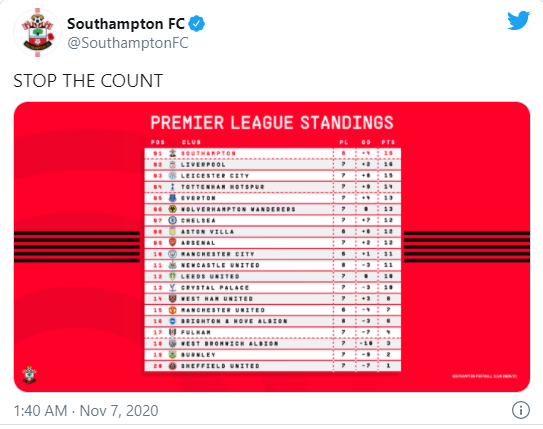Open the Southampton FC profile avatar
Image resolution: width=543 pixels, height=429 pixels.
coord(37,33)
